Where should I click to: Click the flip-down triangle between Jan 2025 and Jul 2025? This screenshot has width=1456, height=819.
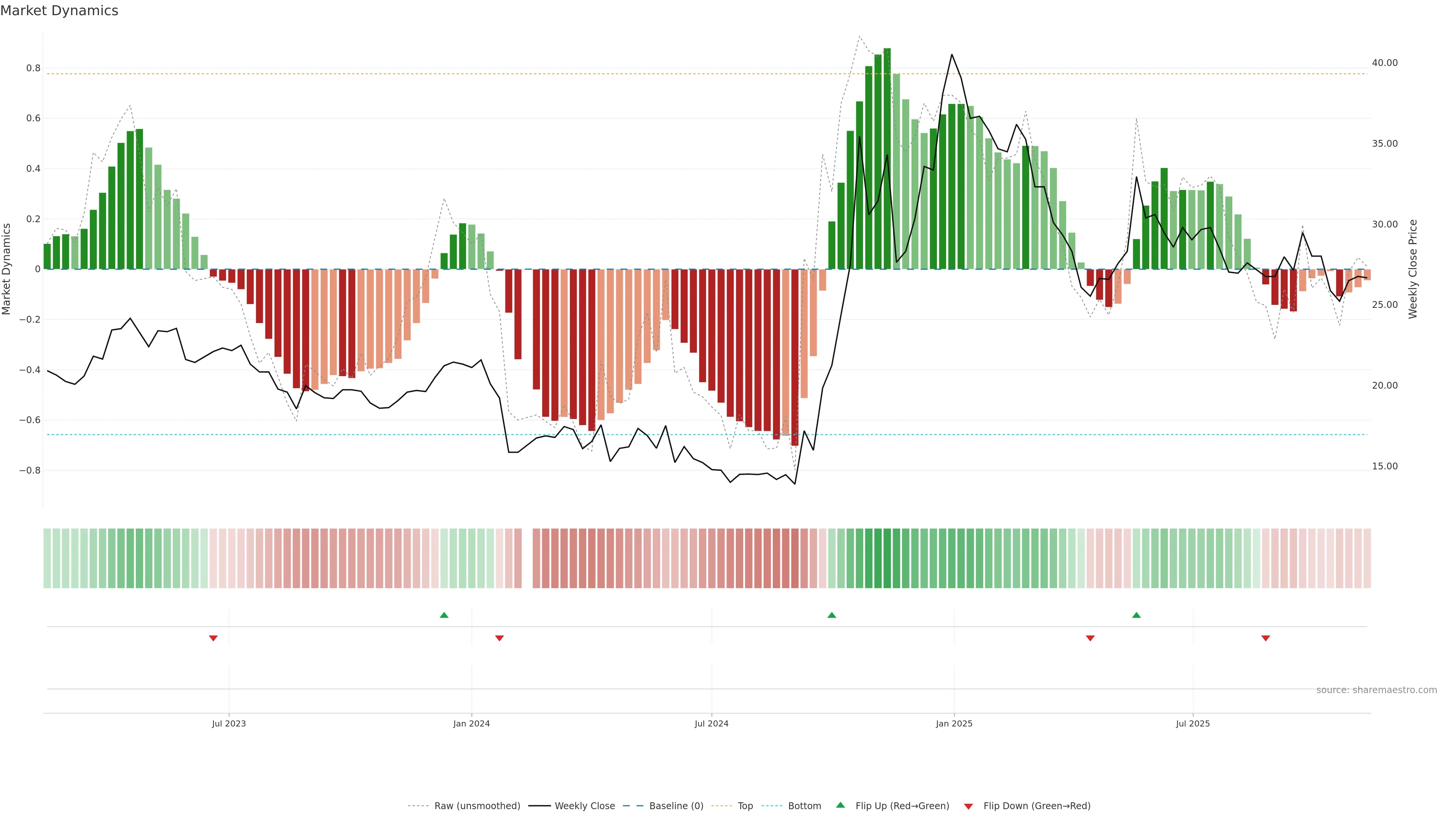[1090, 638]
